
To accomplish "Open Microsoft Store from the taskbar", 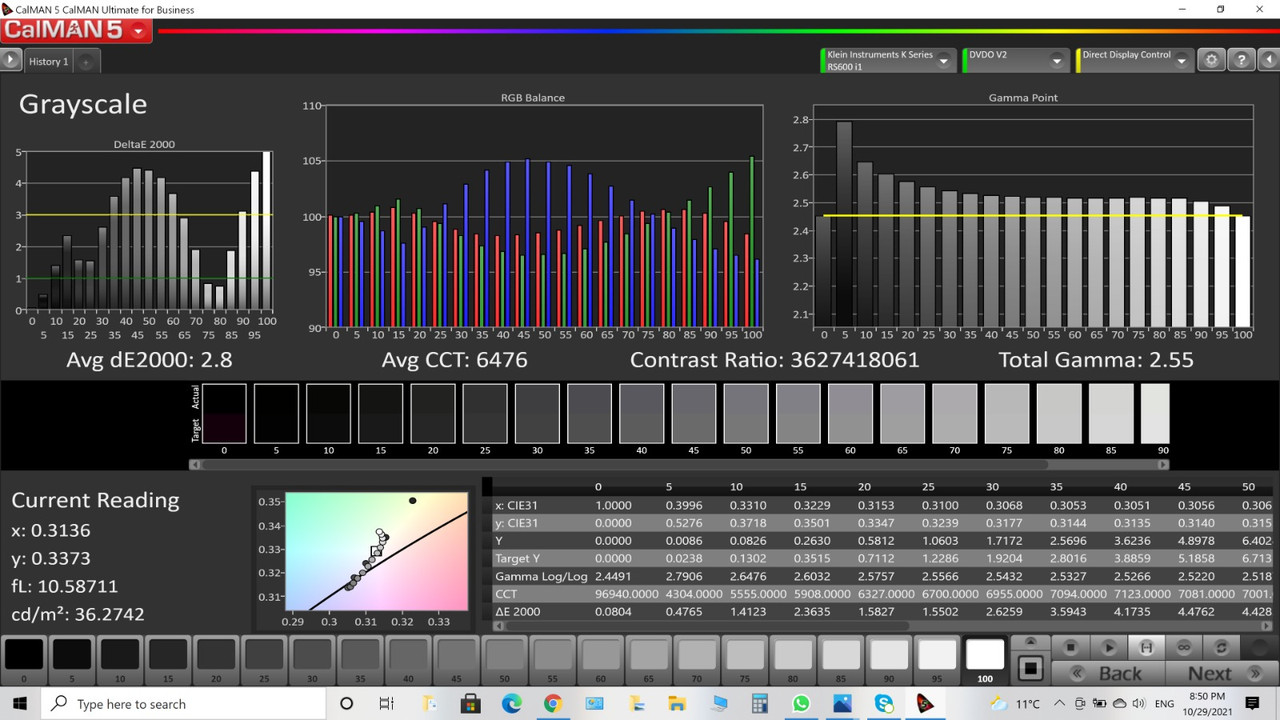I will click(470, 704).
